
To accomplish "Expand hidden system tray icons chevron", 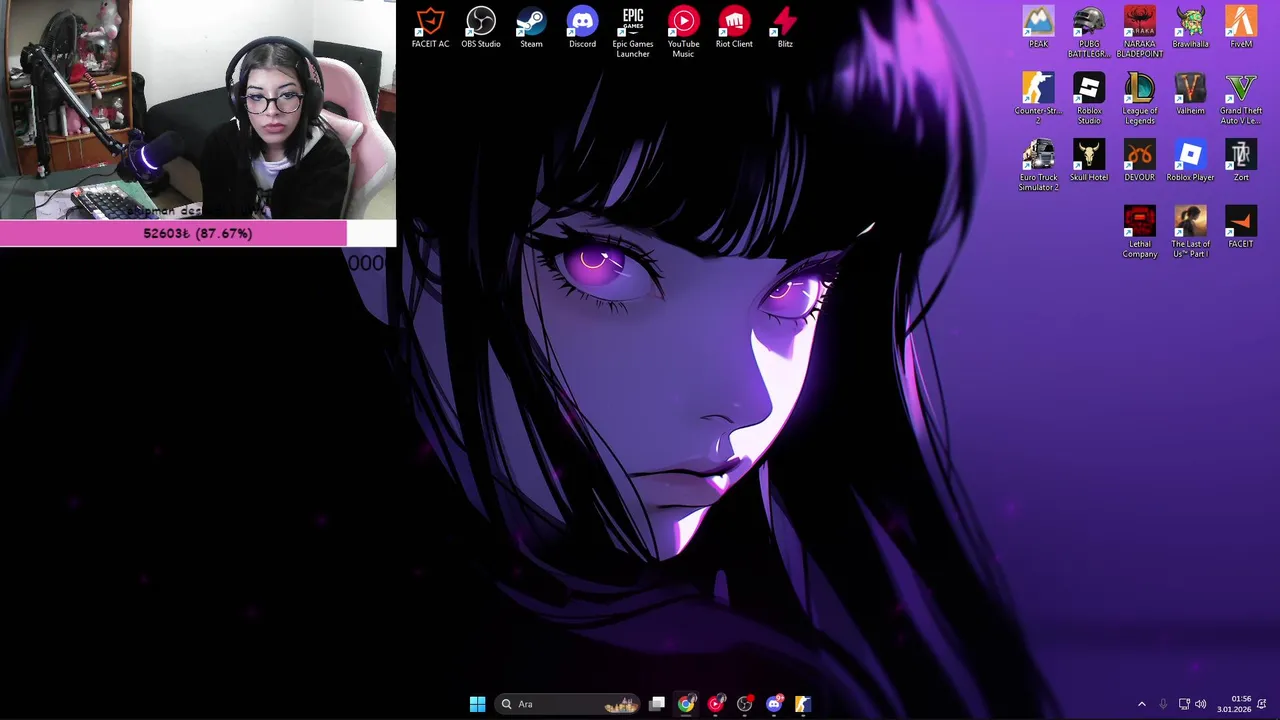I will click(1142, 704).
